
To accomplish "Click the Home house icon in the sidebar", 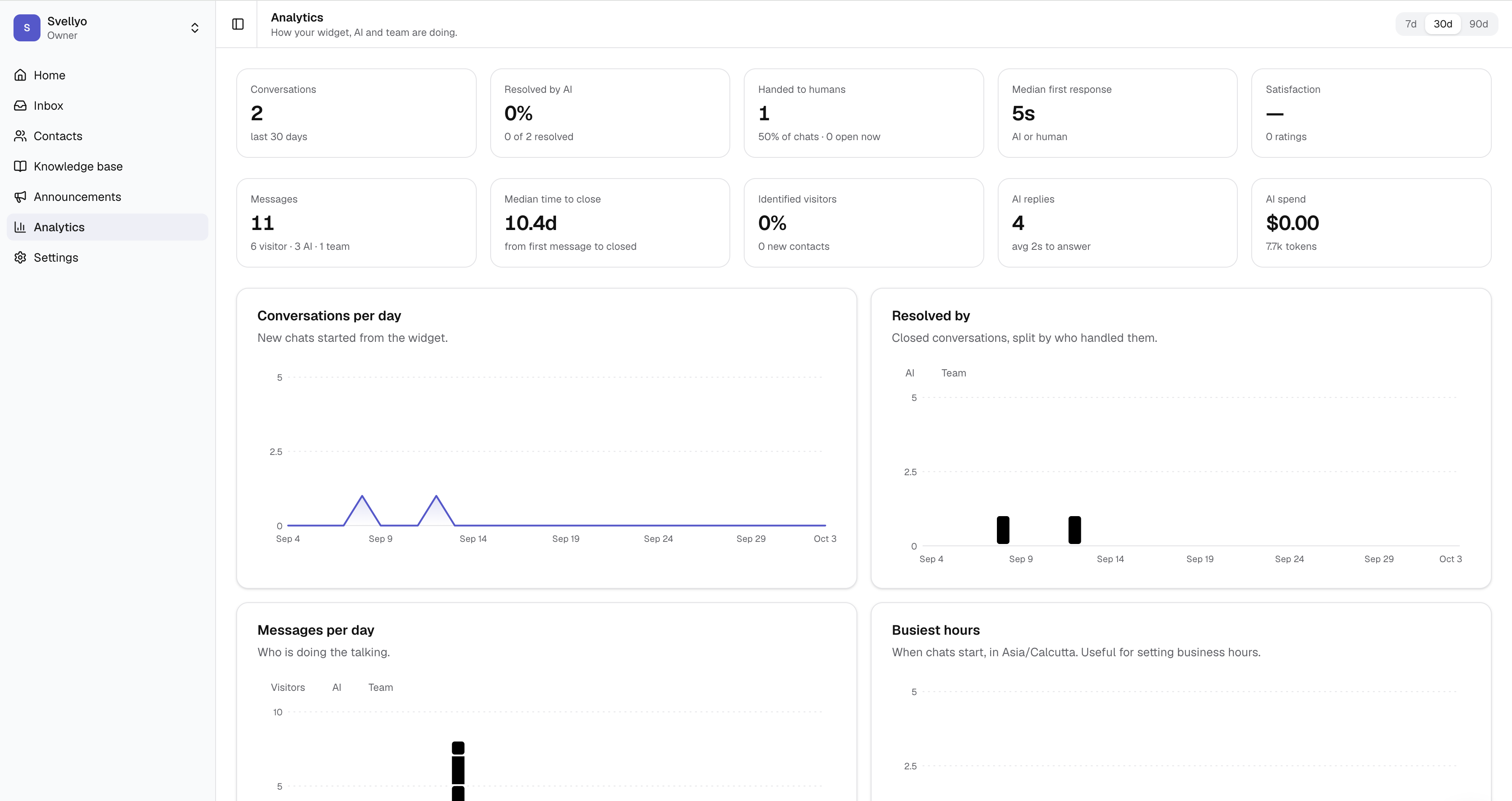I will click(21, 75).
